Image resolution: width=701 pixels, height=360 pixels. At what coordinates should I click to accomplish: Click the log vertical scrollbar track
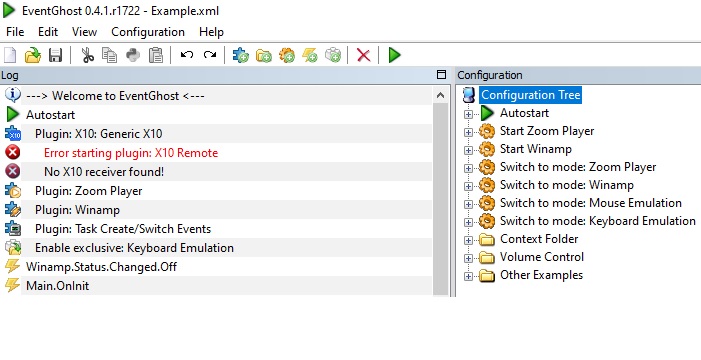[x=440, y=199]
